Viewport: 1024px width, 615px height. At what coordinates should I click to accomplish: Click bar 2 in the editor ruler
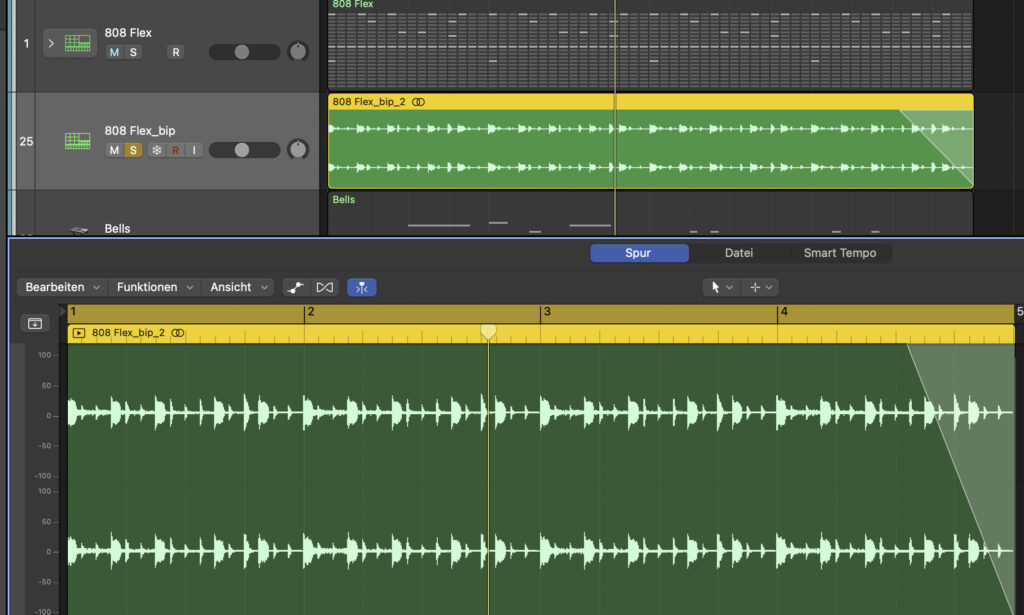point(311,312)
